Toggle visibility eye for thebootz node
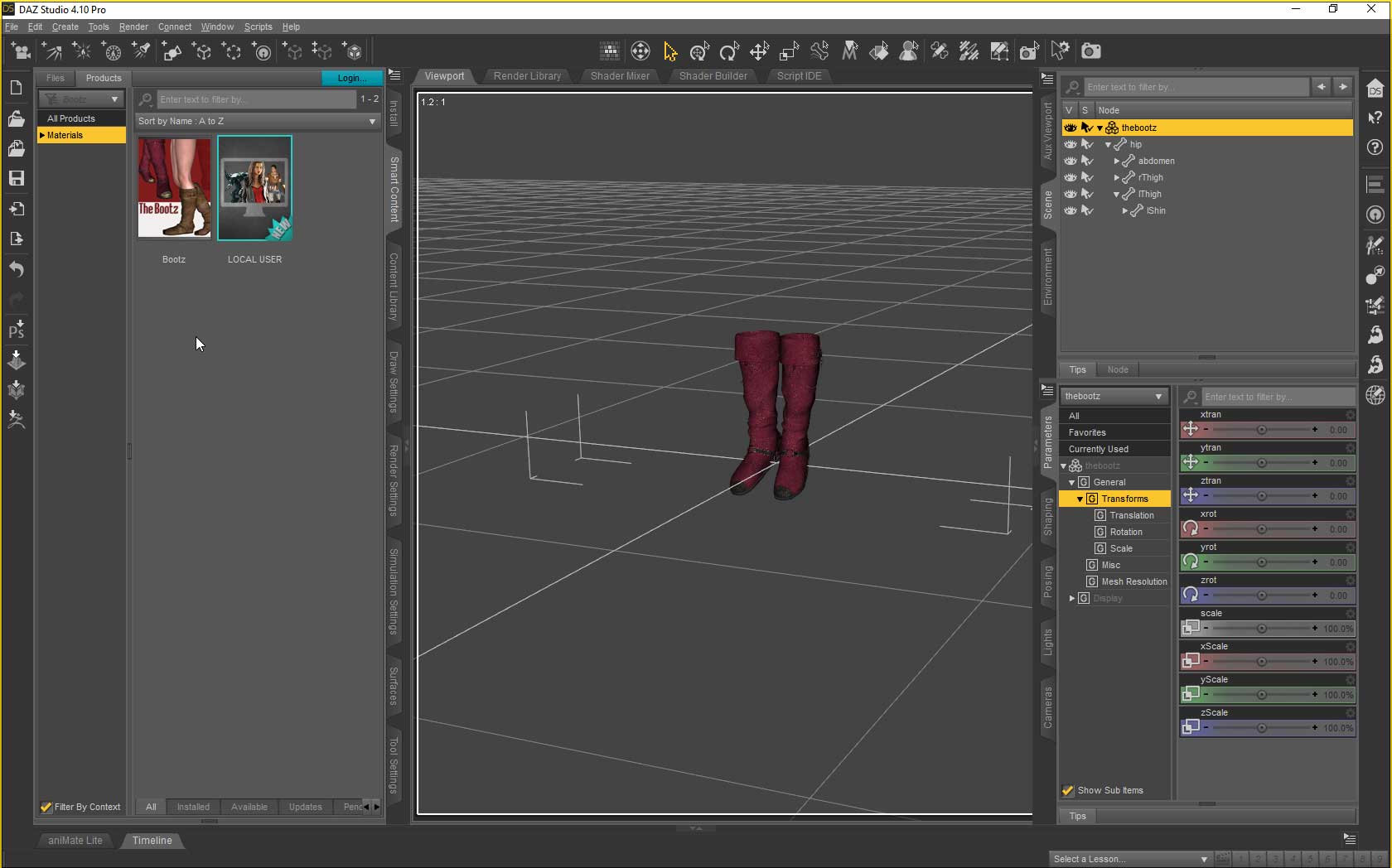 point(1071,128)
